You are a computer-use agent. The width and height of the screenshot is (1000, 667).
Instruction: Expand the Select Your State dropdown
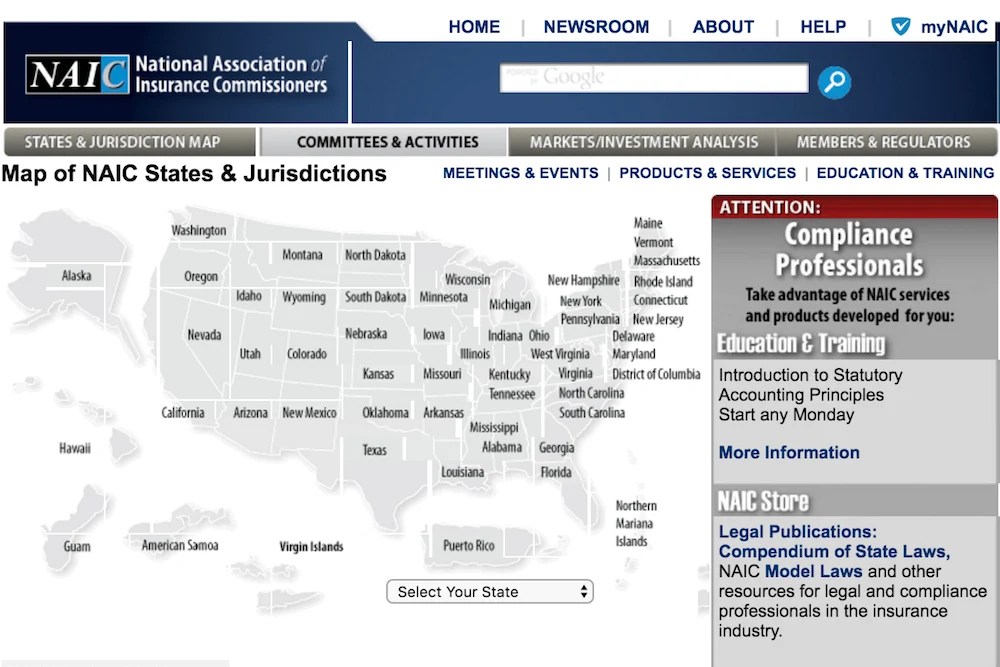(490, 592)
